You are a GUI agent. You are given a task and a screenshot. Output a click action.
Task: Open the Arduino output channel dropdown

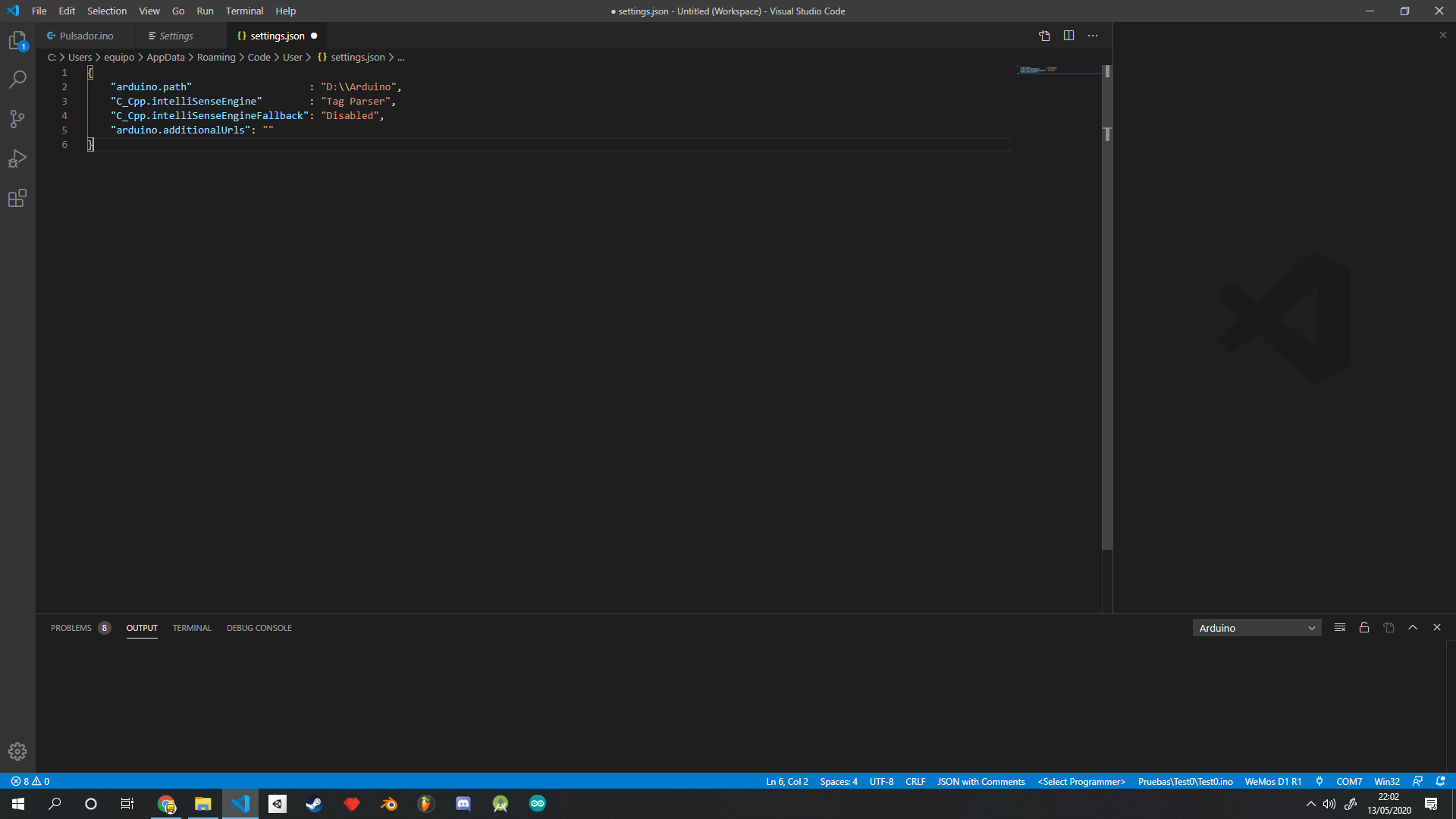(1257, 627)
